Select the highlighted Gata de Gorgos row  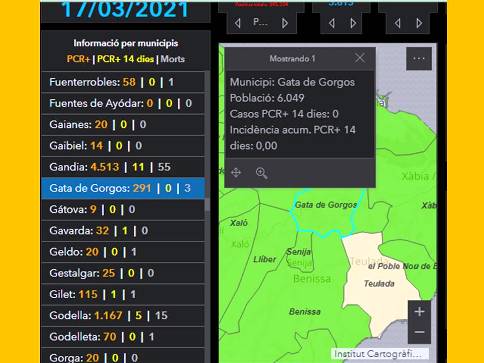pyautogui.click(x=123, y=188)
